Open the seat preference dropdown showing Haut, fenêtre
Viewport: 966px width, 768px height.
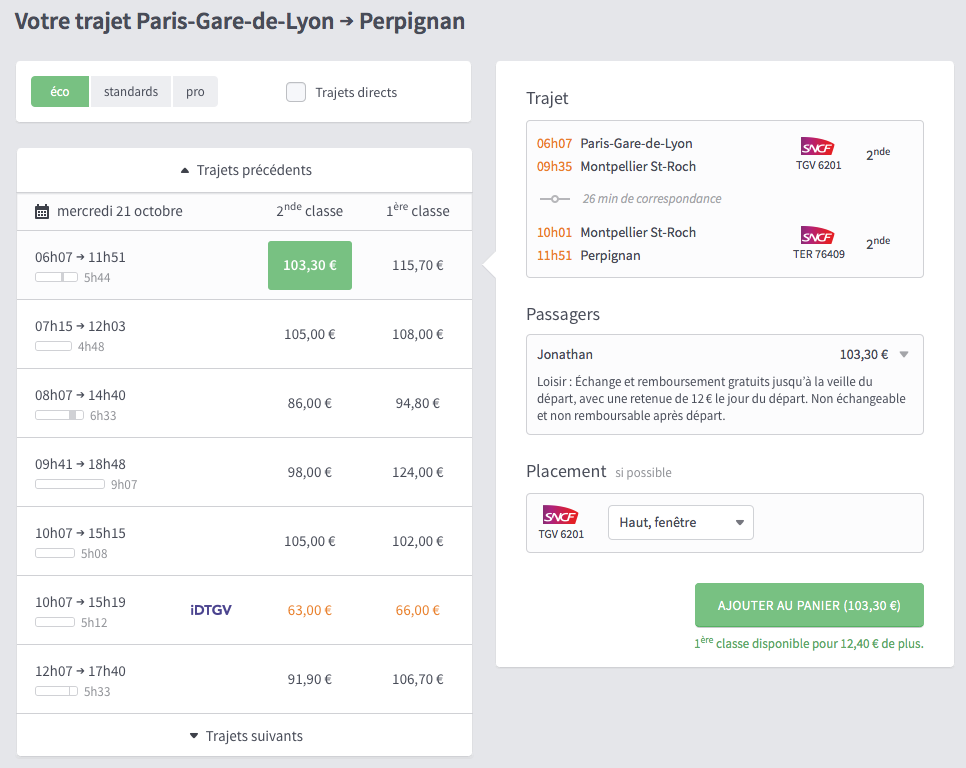(680, 522)
